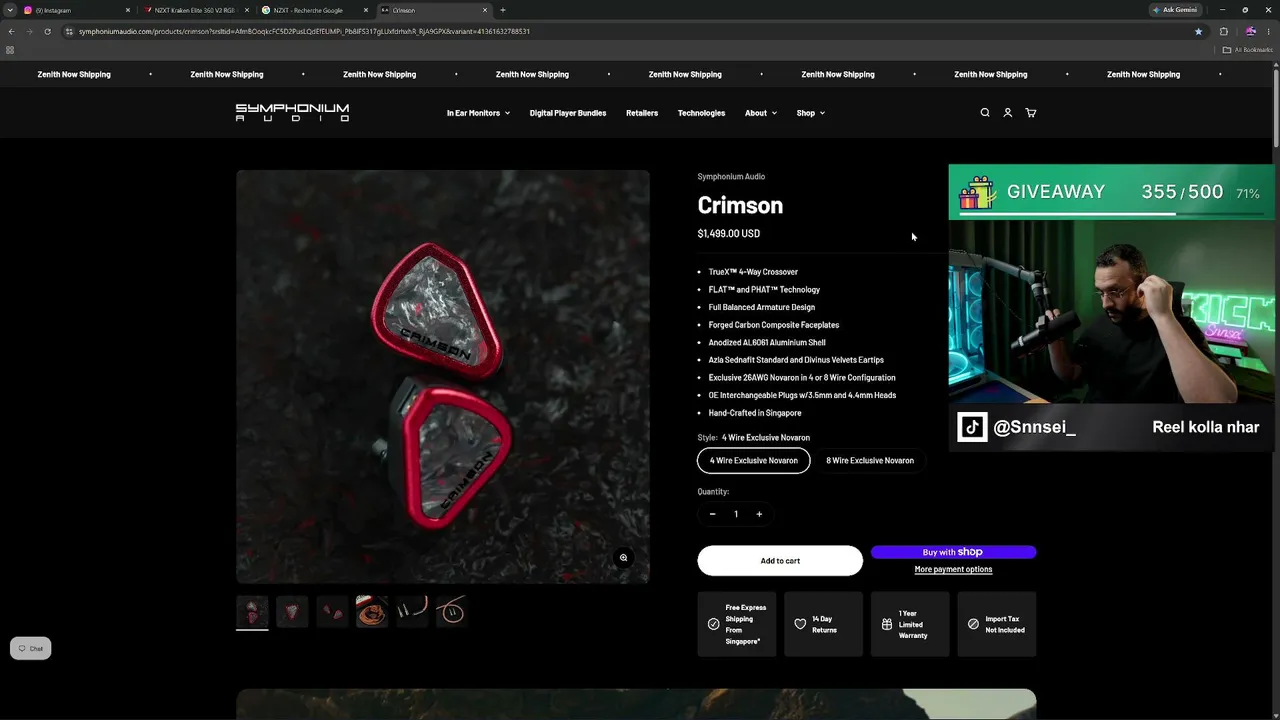View site information icon in address bar
The width and height of the screenshot is (1280, 720).
pyautogui.click(x=69, y=31)
